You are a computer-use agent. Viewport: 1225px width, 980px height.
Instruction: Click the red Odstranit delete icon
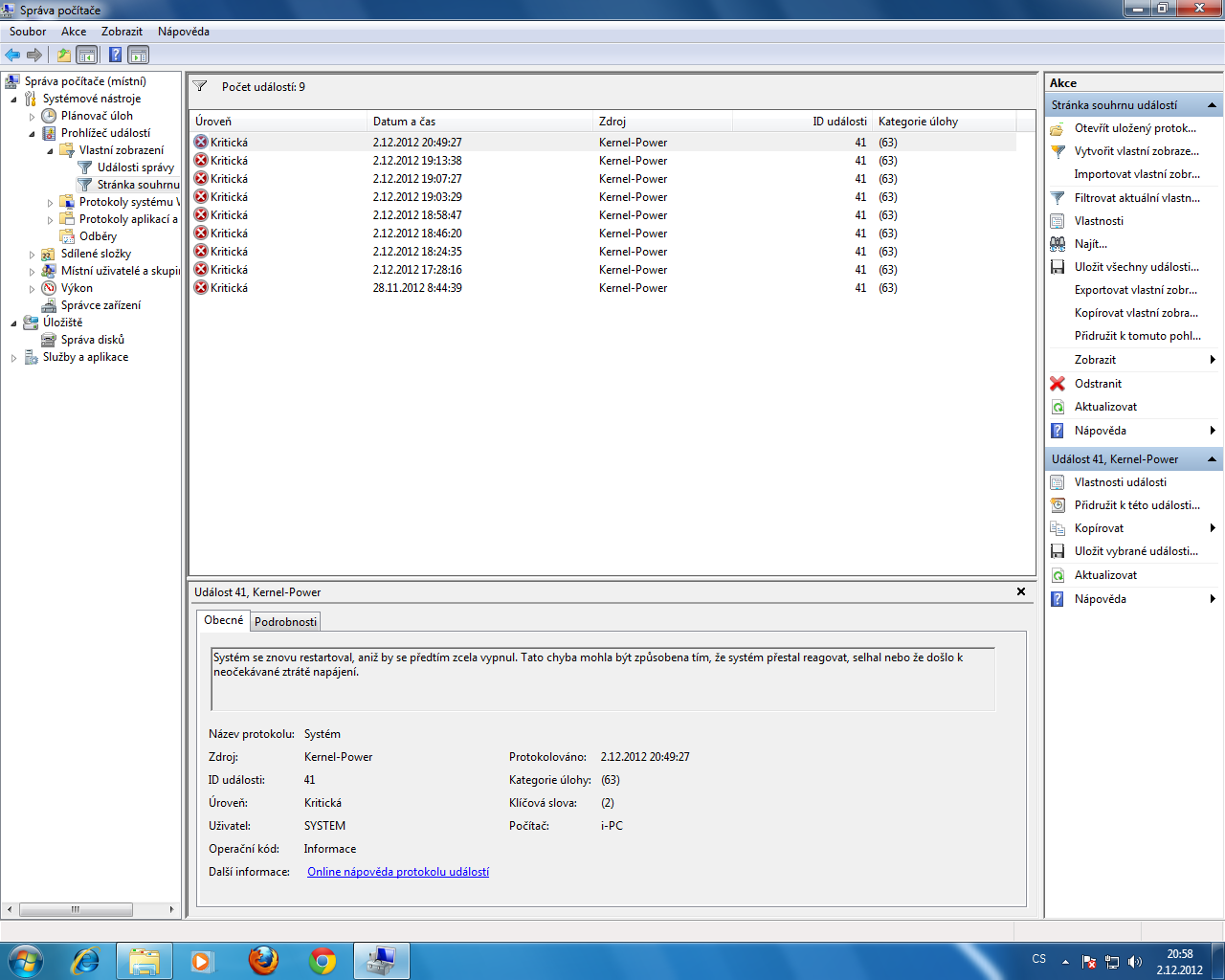point(1058,383)
